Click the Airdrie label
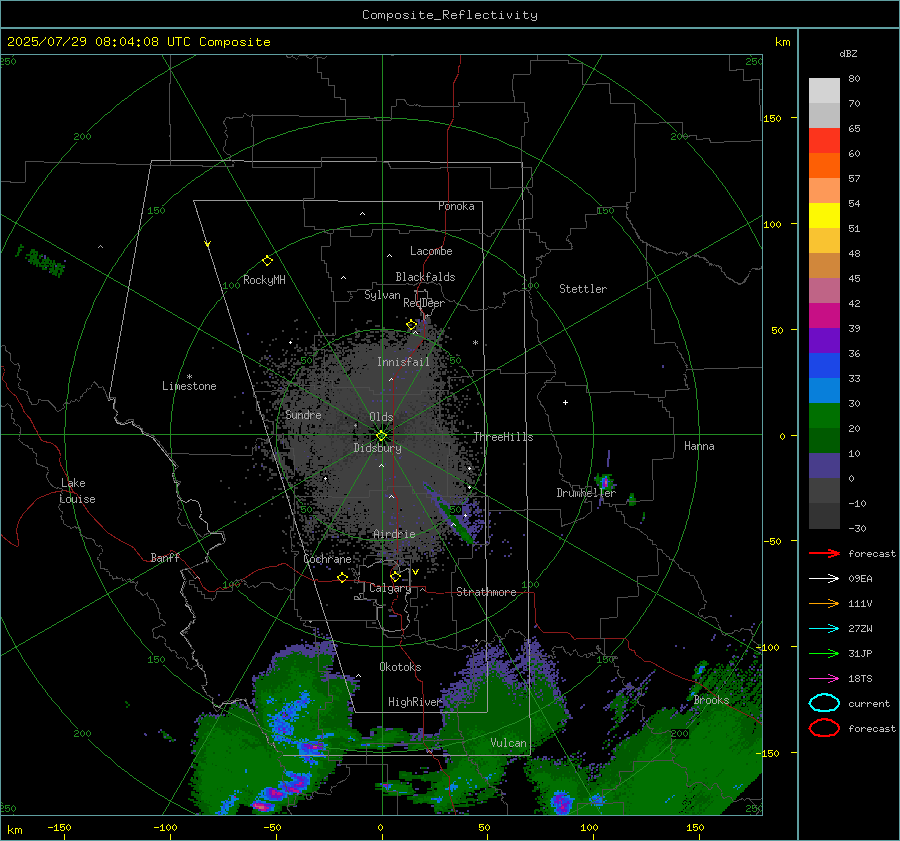The image size is (900, 841). [394, 534]
